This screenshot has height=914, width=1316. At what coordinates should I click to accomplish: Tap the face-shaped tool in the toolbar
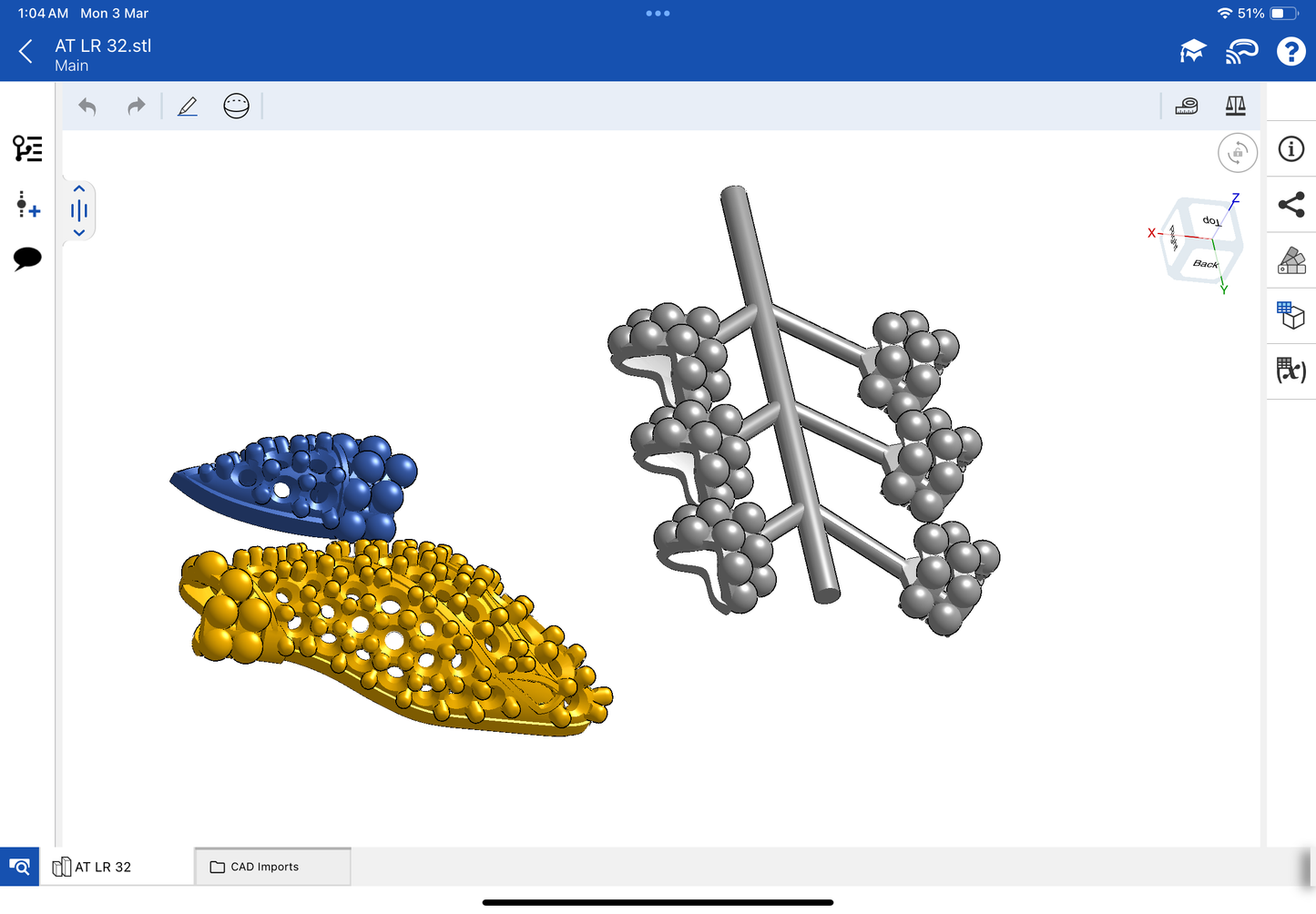[x=236, y=107]
